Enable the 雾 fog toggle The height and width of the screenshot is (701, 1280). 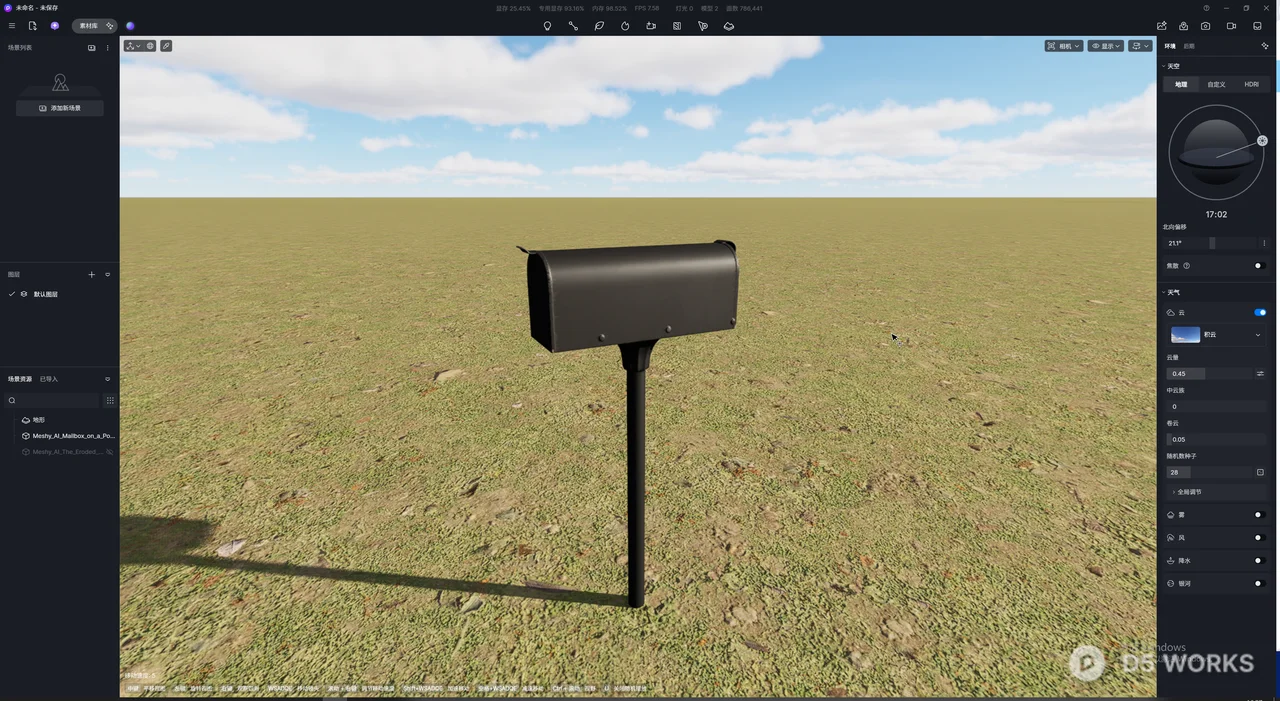1260,515
